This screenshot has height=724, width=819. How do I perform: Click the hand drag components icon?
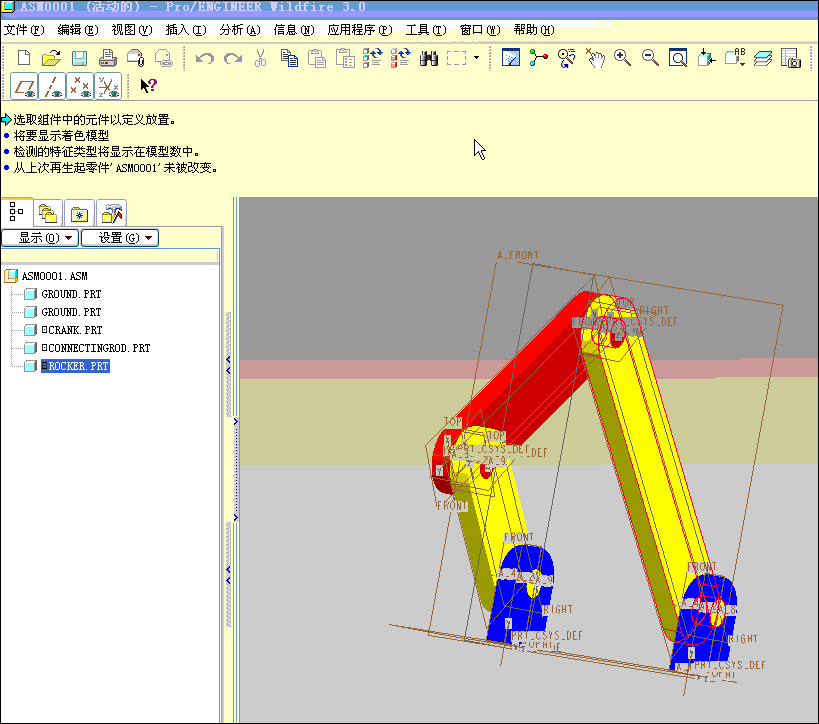(595, 58)
